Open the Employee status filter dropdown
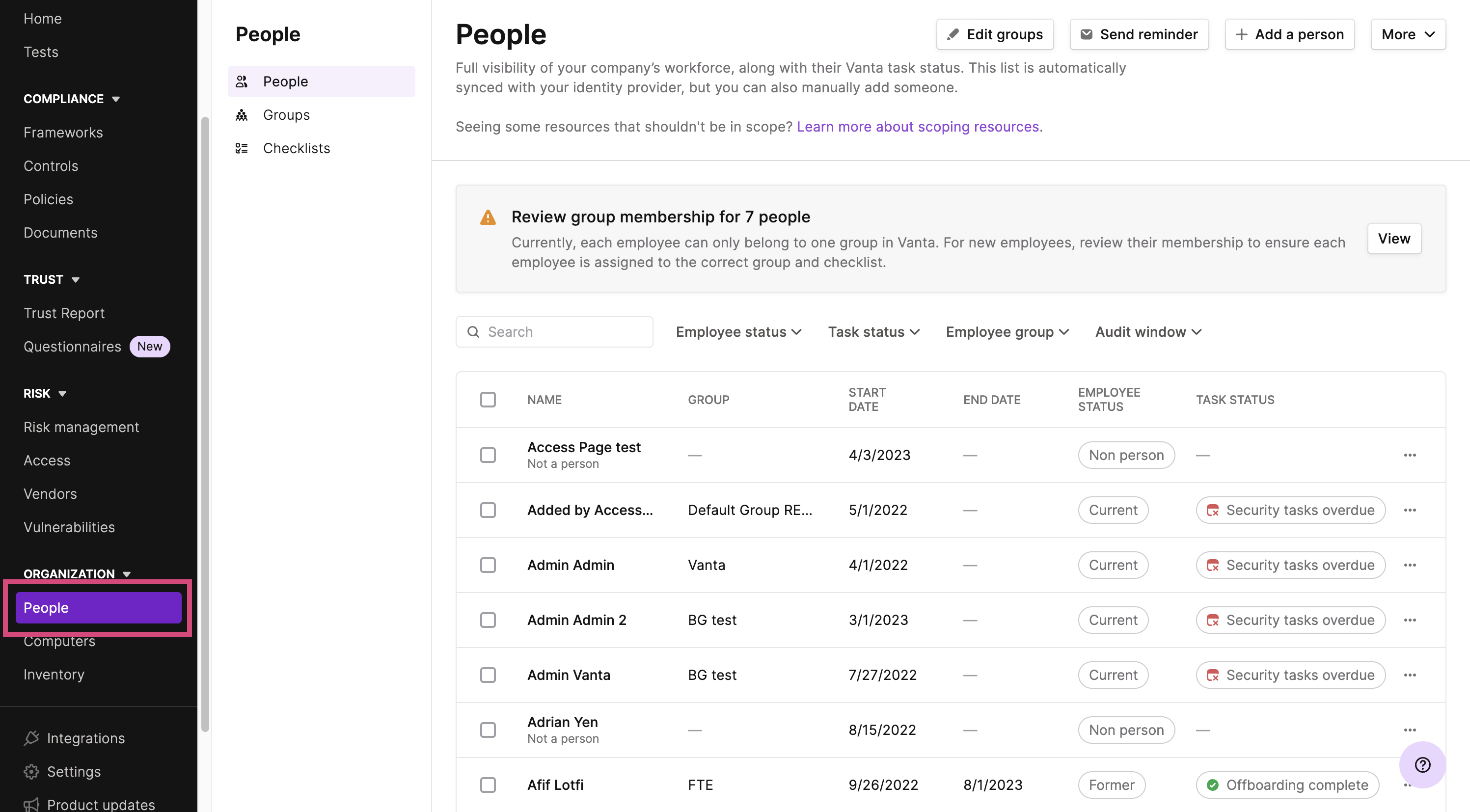1470x812 pixels. (x=739, y=332)
